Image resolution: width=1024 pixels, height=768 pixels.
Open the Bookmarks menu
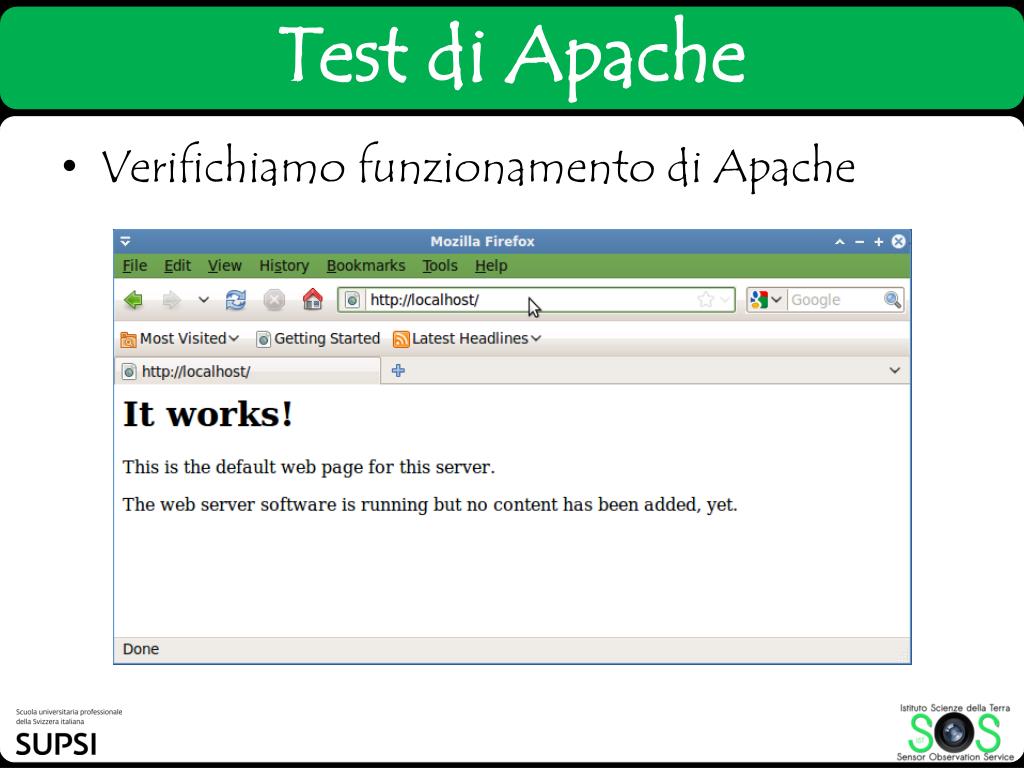[x=366, y=266]
